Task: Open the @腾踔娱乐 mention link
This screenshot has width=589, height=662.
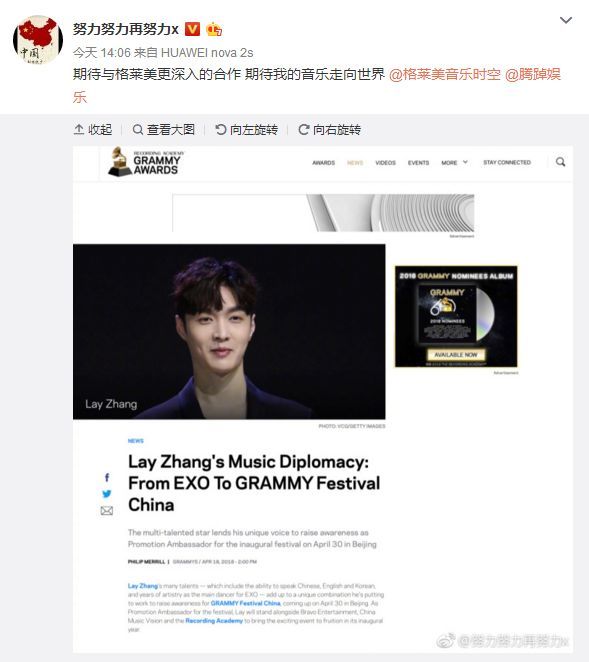Action: (x=317, y=86)
